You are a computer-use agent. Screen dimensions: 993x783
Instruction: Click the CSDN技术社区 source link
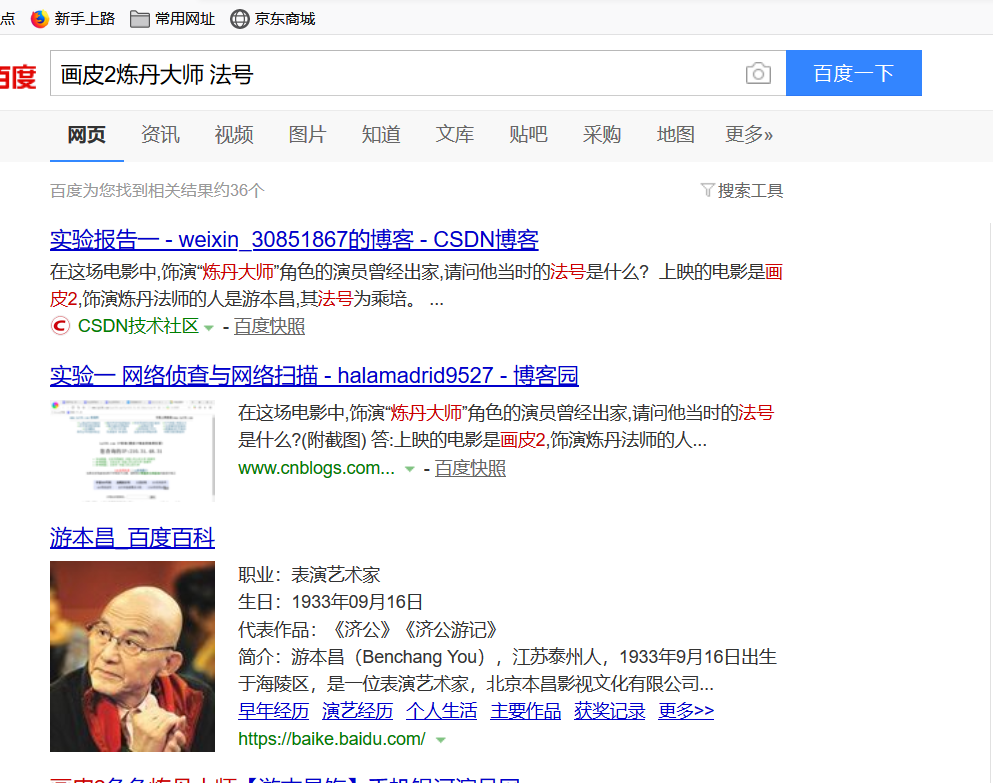coord(138,326)
